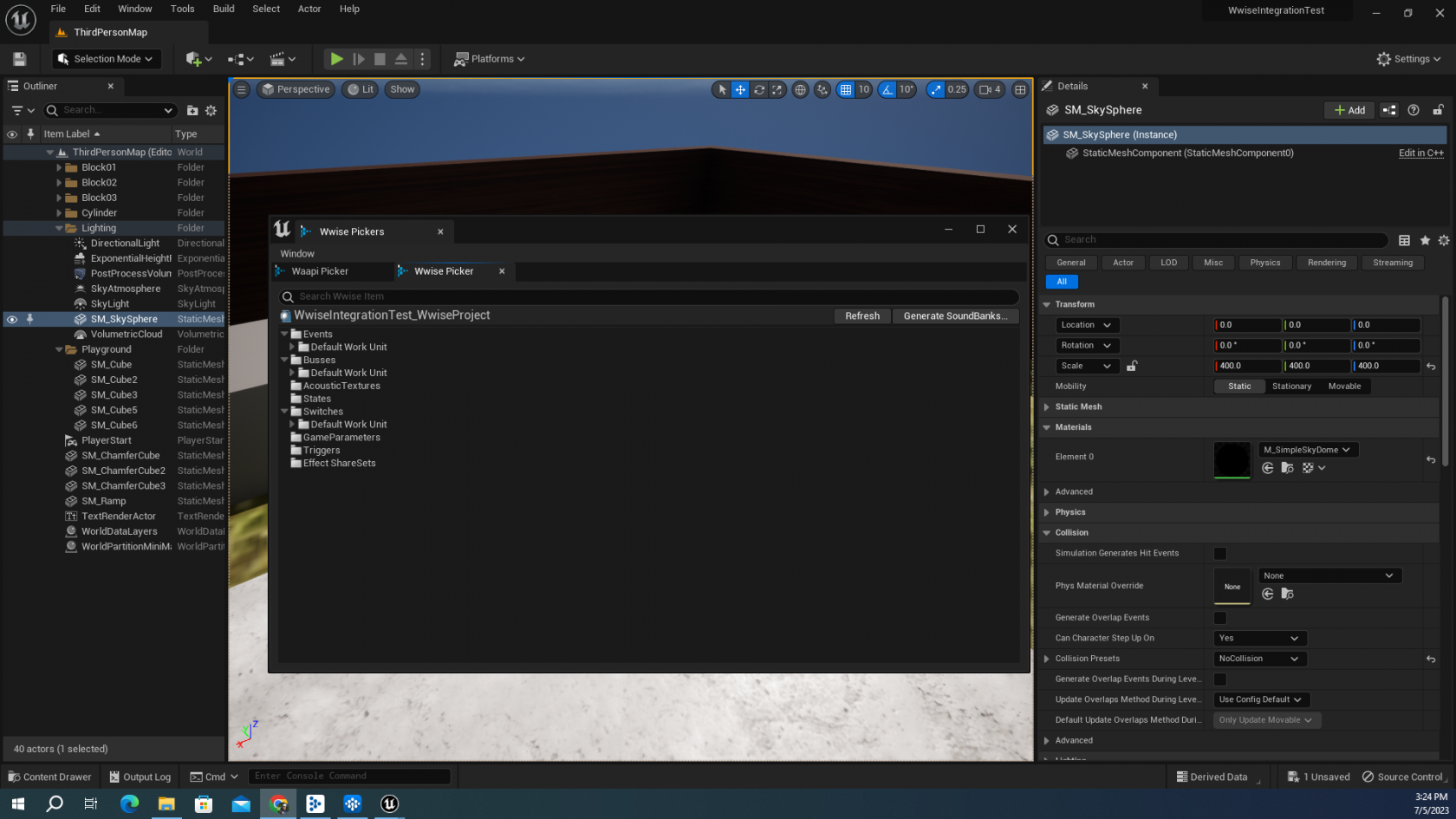Viewport: 1456px width, 819px height.
Task: Open surface snapping options
Action: coord(822,89)
